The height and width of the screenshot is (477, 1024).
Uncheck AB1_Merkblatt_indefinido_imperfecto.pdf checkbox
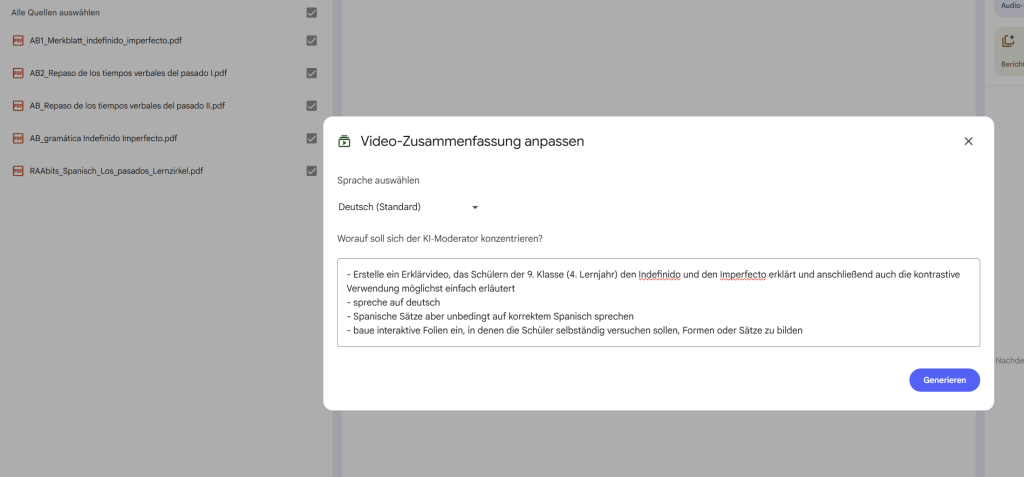(x=312, y=41)
